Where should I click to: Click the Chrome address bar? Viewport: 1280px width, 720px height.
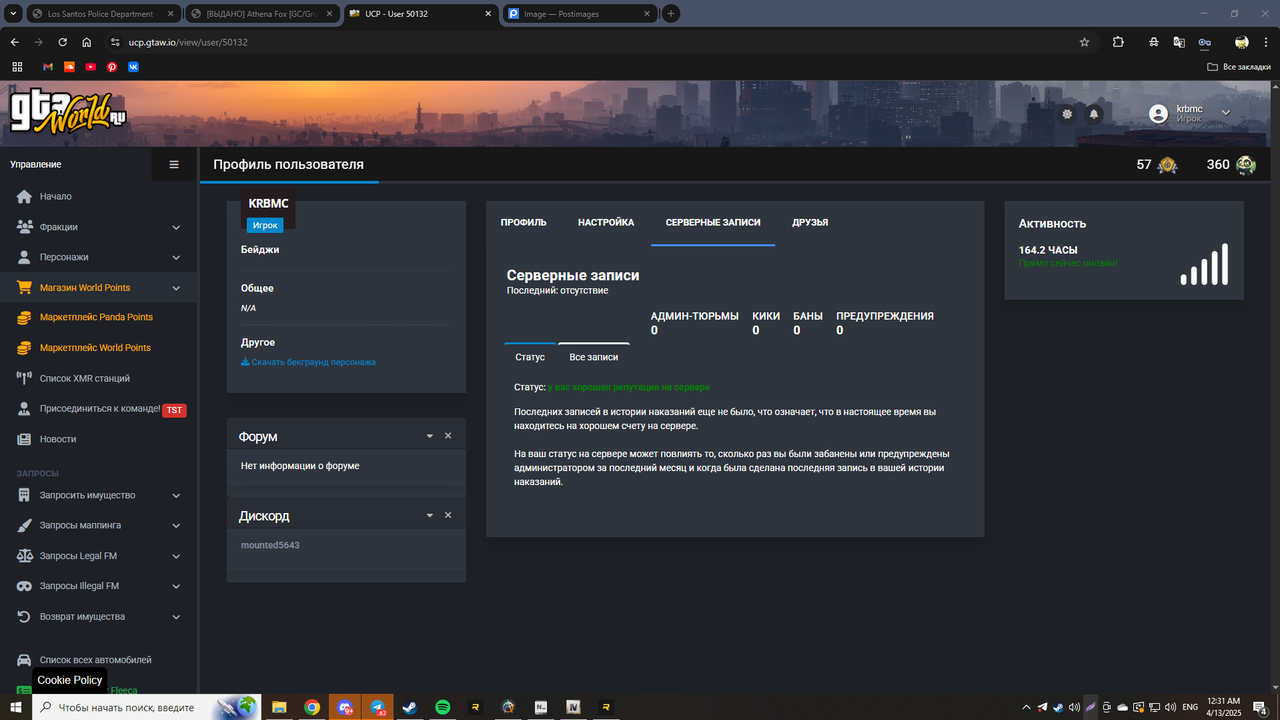click(x=590, y=42)
